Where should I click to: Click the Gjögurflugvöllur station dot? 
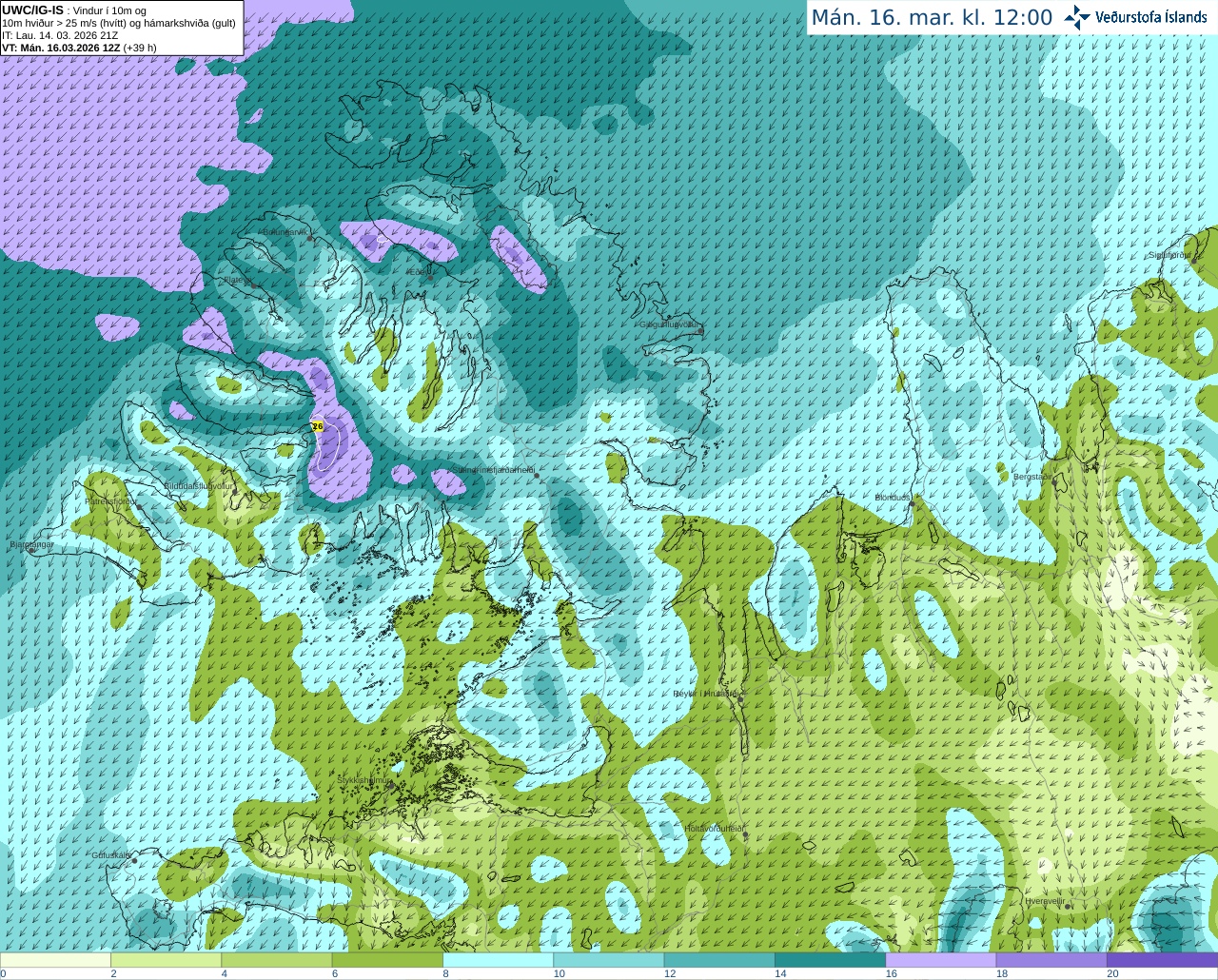tap(701, 331)
